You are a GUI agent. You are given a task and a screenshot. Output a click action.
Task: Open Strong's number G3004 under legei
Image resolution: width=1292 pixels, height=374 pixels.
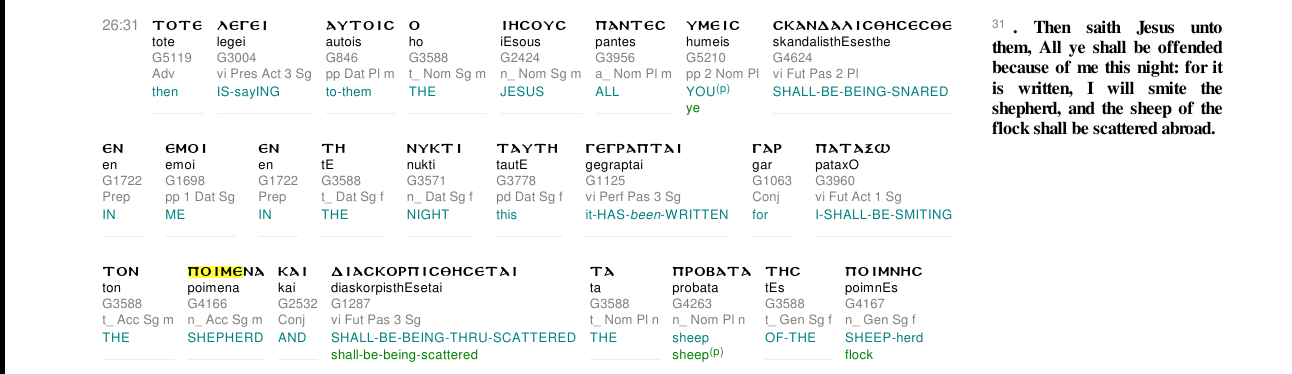tap(235, 58)
